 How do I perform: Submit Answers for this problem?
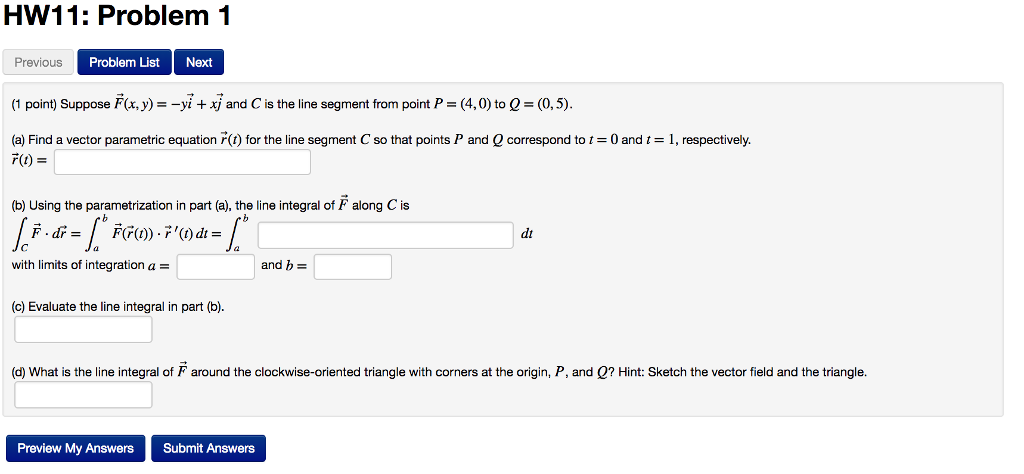(x=208, y=449)
